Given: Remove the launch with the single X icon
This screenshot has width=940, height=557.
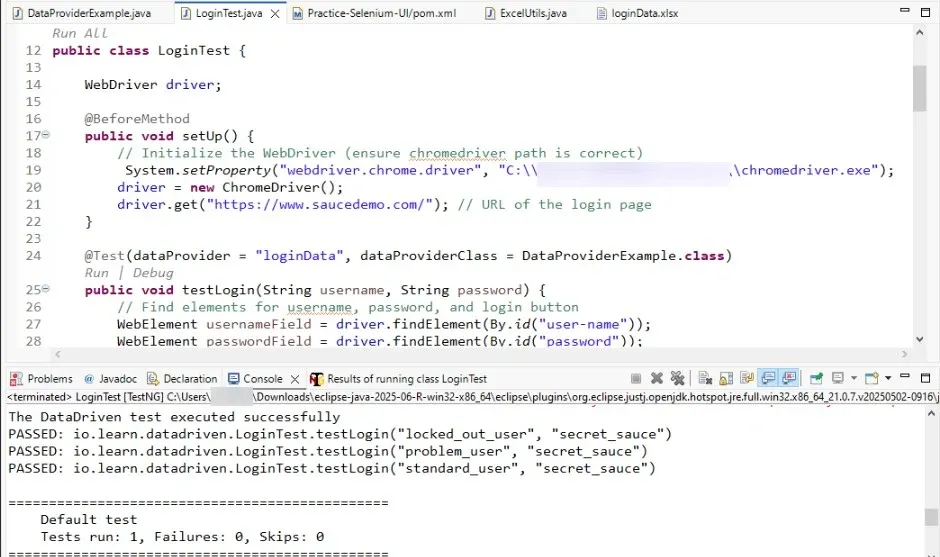Looking at the screenshot, I should pos(657,378).
